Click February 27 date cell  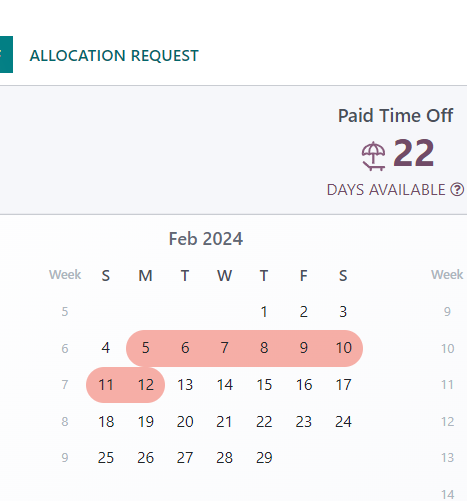click(185, 458)
